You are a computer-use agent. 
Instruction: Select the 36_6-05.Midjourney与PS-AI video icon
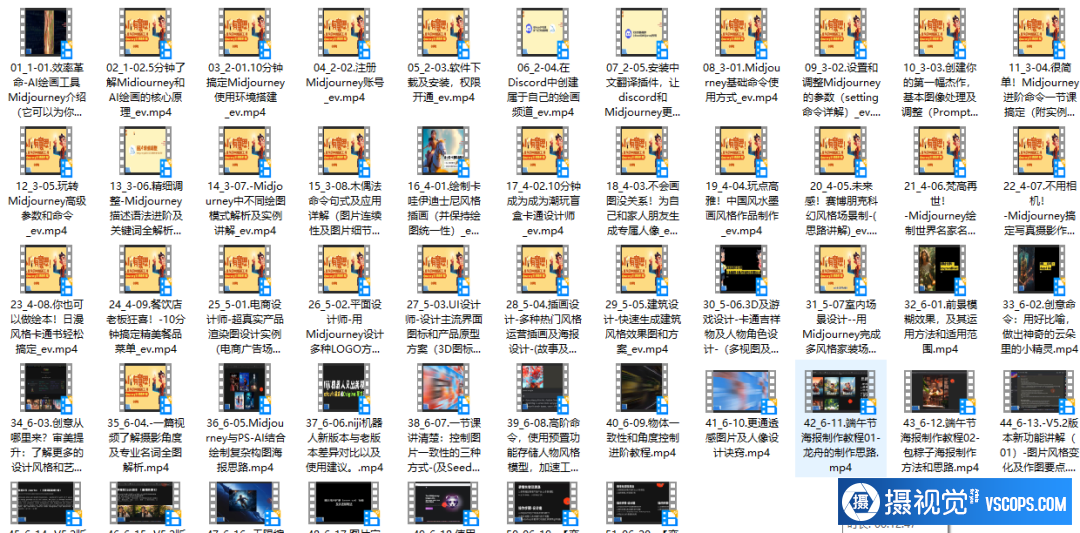coord(245,387)
